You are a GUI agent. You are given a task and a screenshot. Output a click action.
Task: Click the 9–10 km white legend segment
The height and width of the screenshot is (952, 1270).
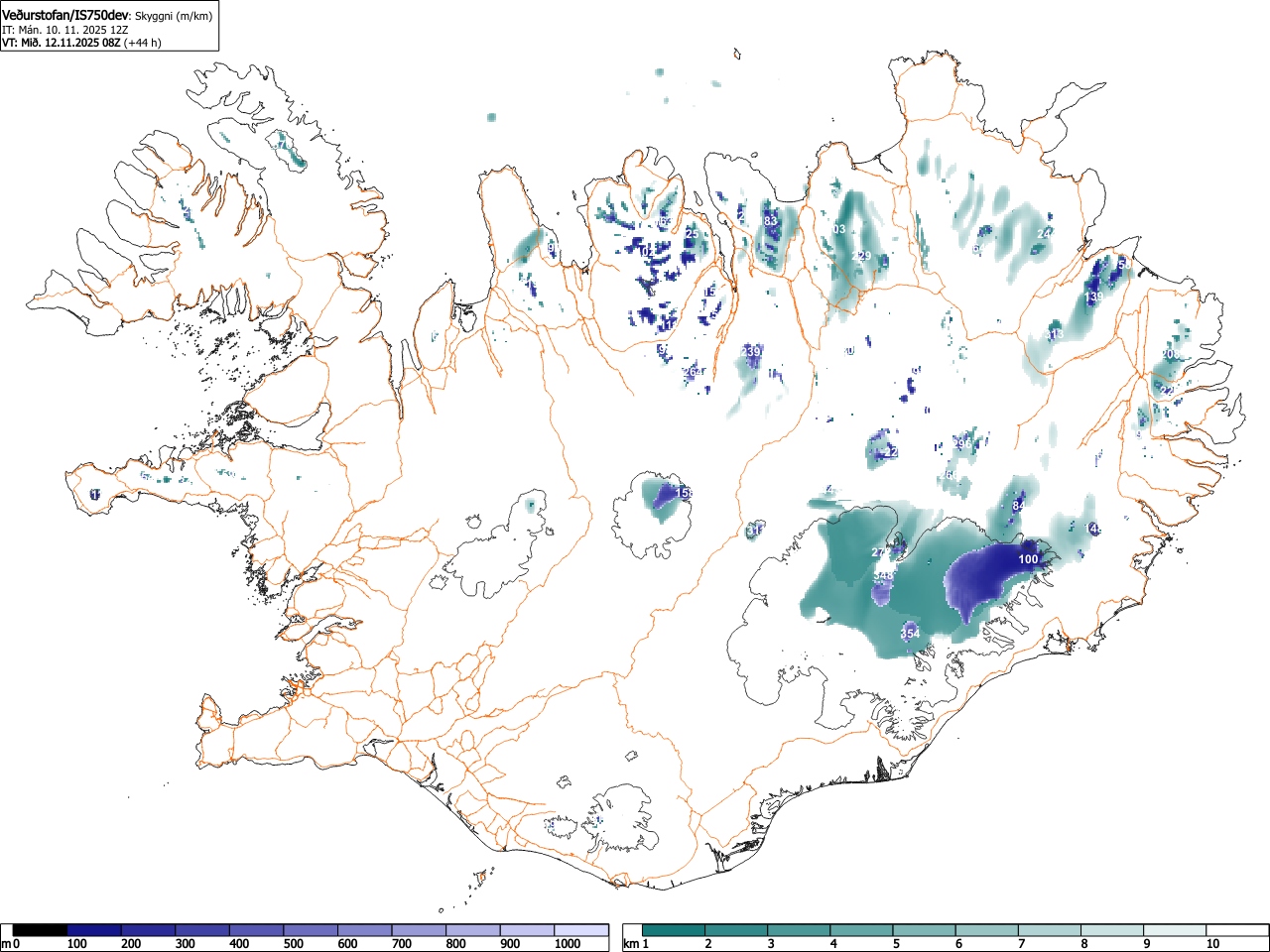[1177, 930]
